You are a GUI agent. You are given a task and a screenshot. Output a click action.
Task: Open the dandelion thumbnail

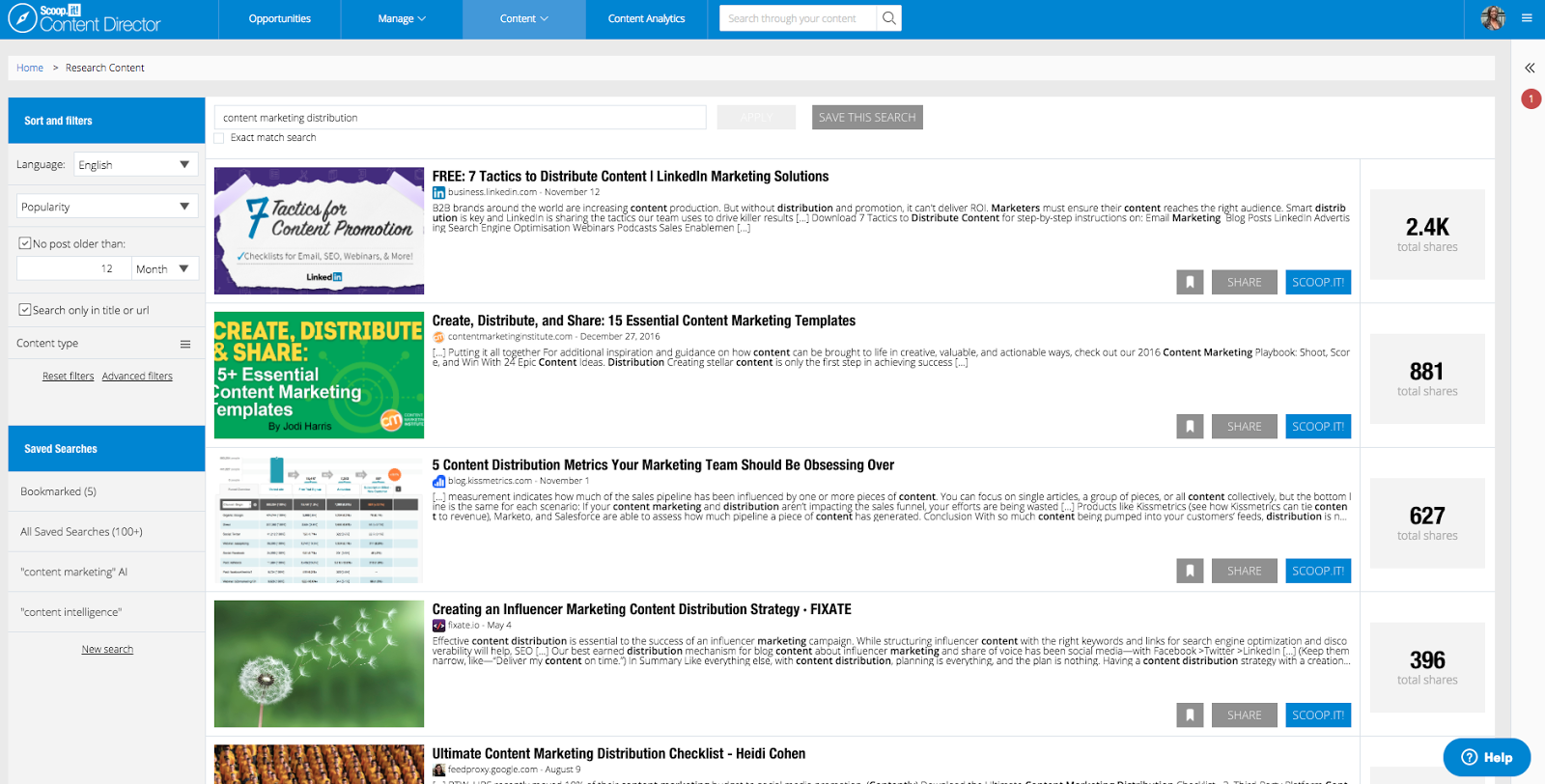pos(319,663)
